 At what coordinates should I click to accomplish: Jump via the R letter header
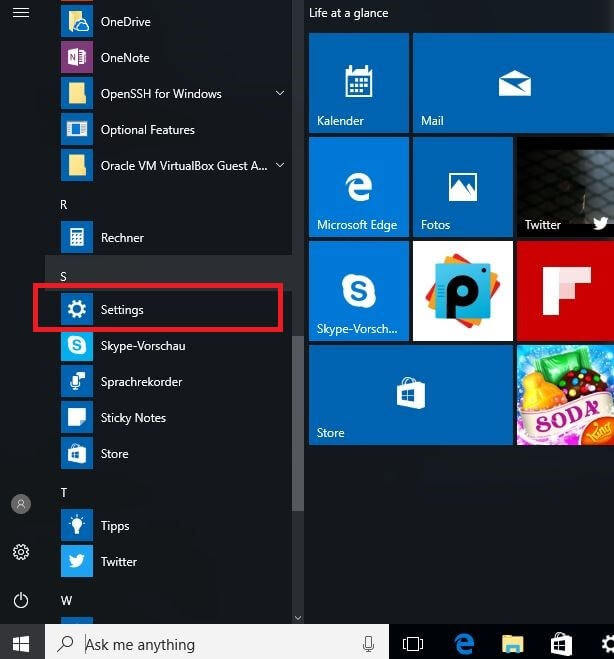[x=63, y=205]
